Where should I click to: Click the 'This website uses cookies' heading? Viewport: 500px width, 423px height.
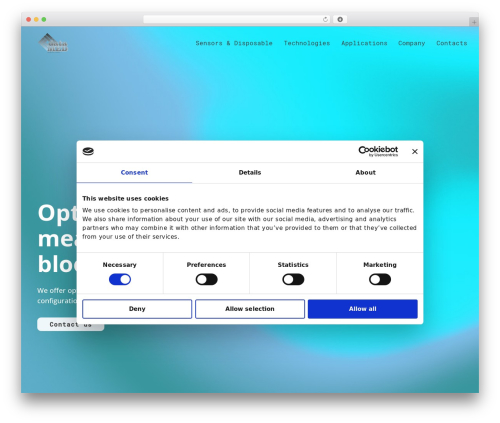[125, 198]
